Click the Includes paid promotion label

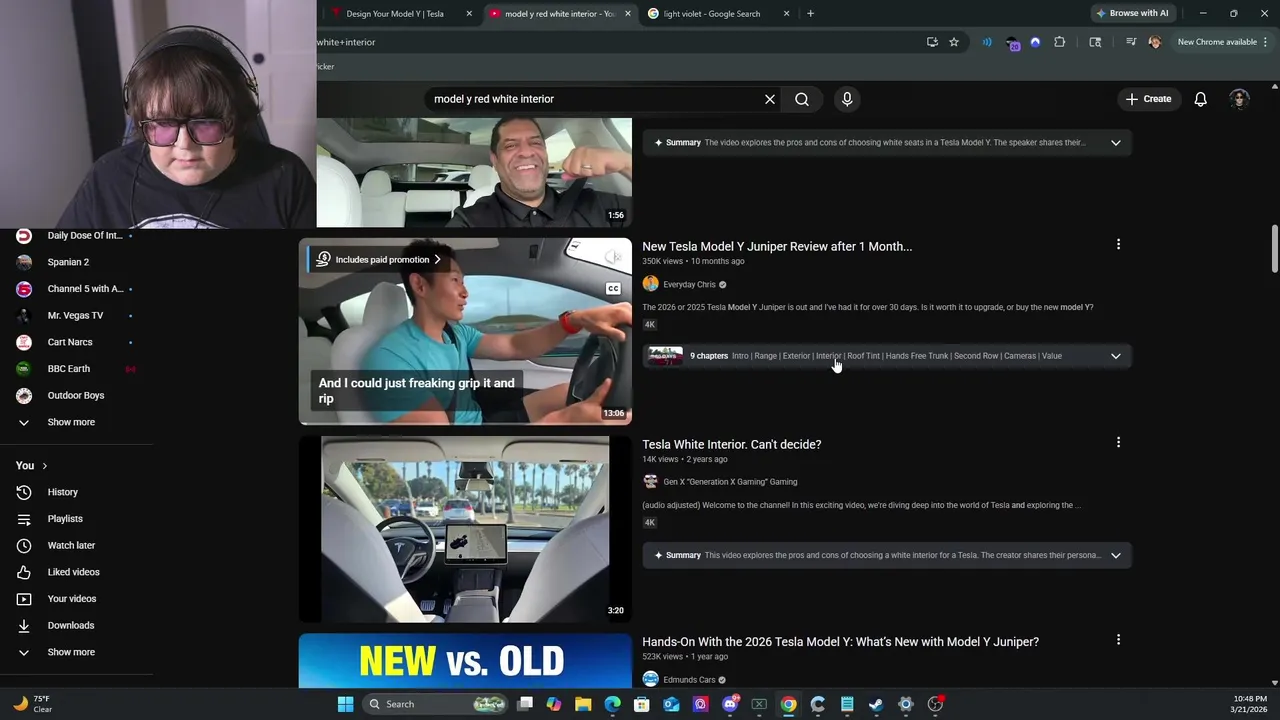[381, 260]
